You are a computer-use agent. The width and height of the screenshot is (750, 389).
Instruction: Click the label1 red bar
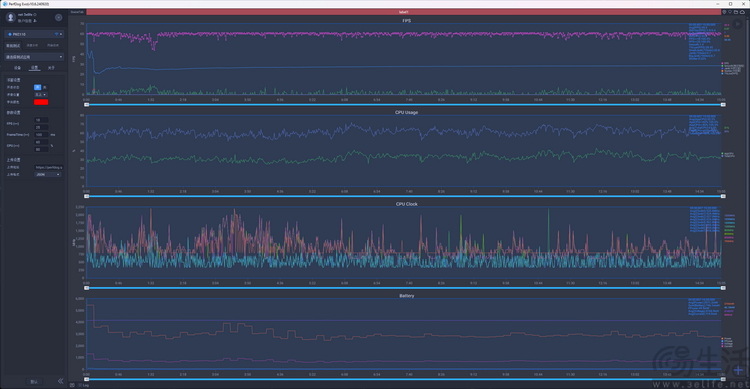coord(403,12)
